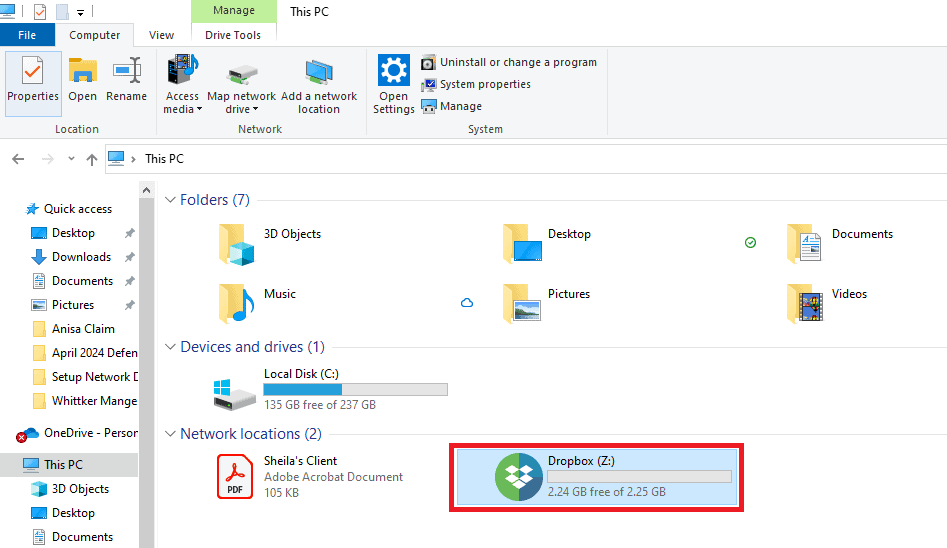Select the Dropbox (Z:) drive icon
Screen dimensions: 947x548
[x=519, y=477]
